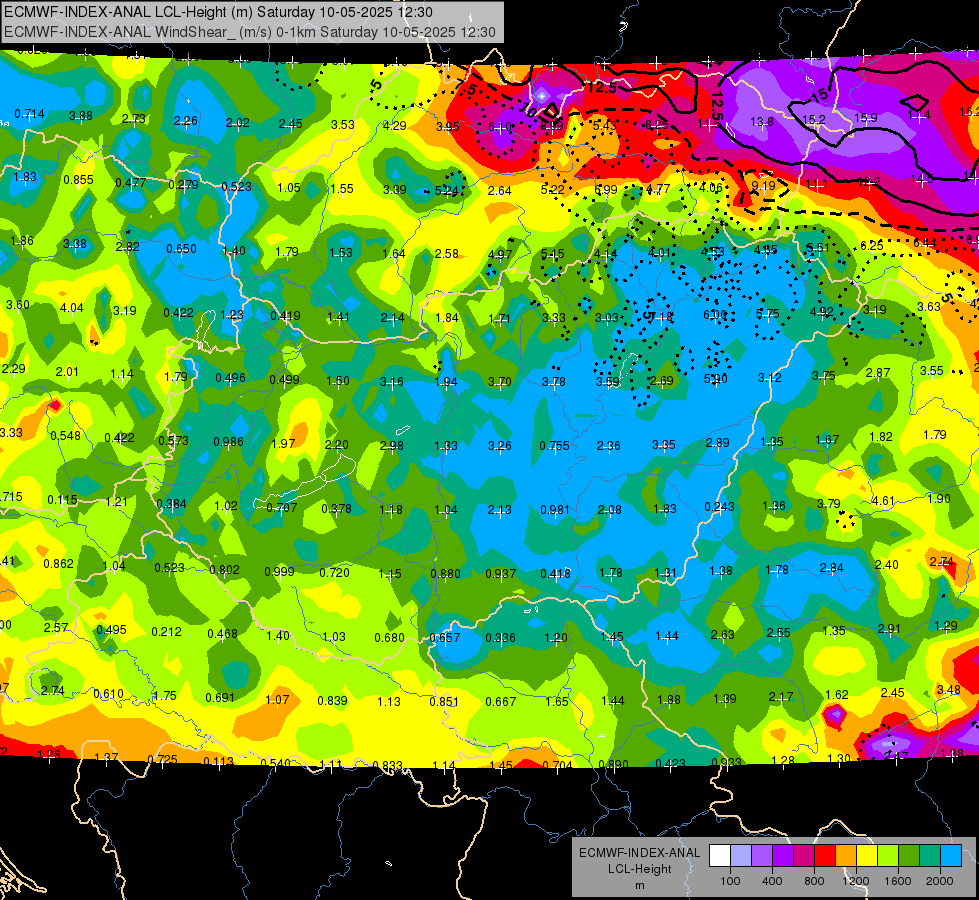The height and width of the screenshot is (900, 979).
Task: Click wind shear value 0.707 near the lake
Action: [x=282, y=508]
